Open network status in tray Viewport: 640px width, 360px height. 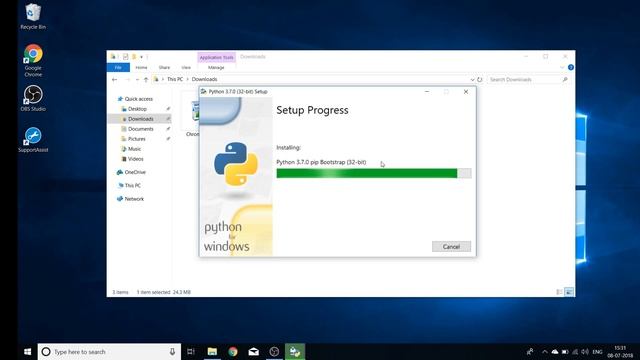point(575,351)
